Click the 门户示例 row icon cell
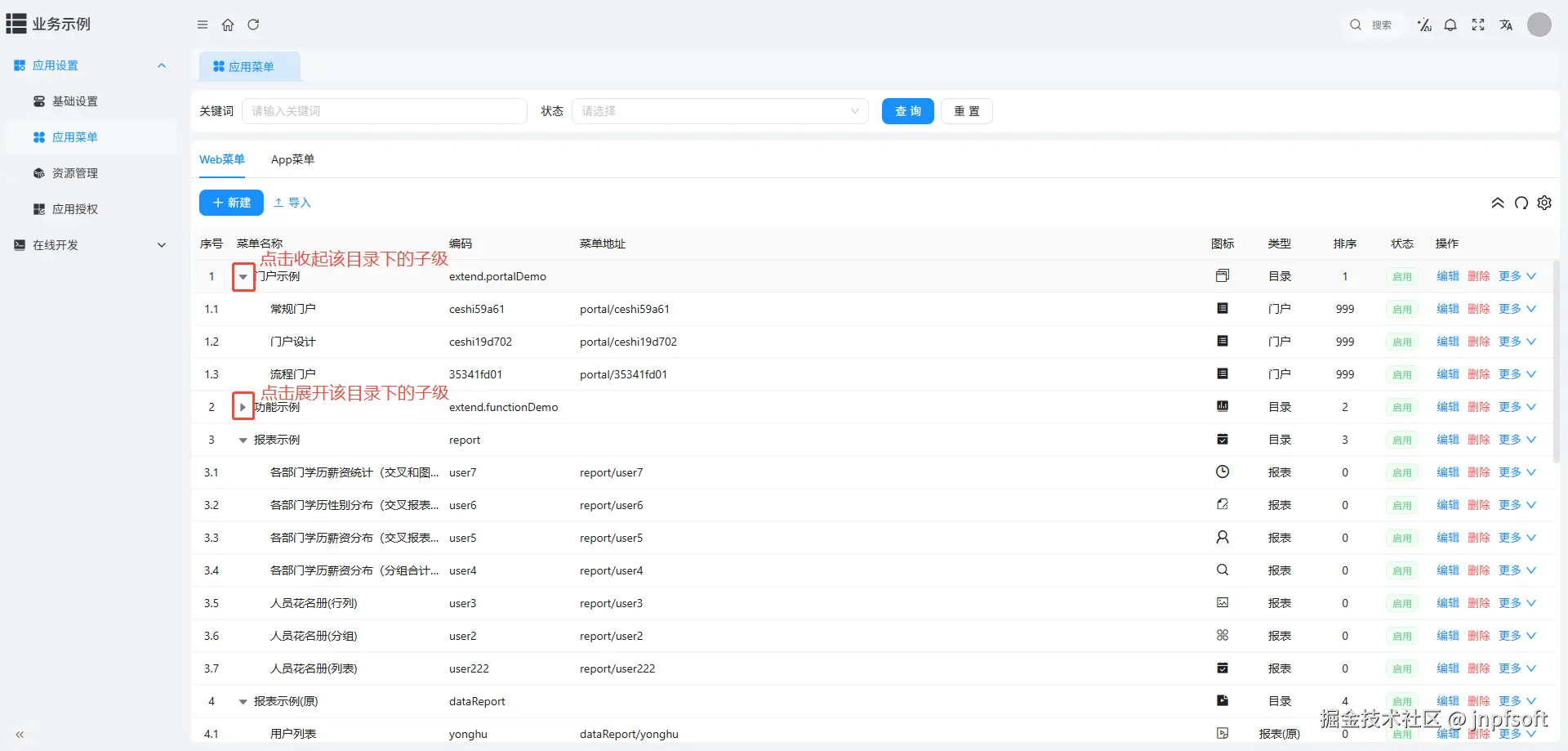Viewport: 1568px width, 751px height. (1223, 276)
